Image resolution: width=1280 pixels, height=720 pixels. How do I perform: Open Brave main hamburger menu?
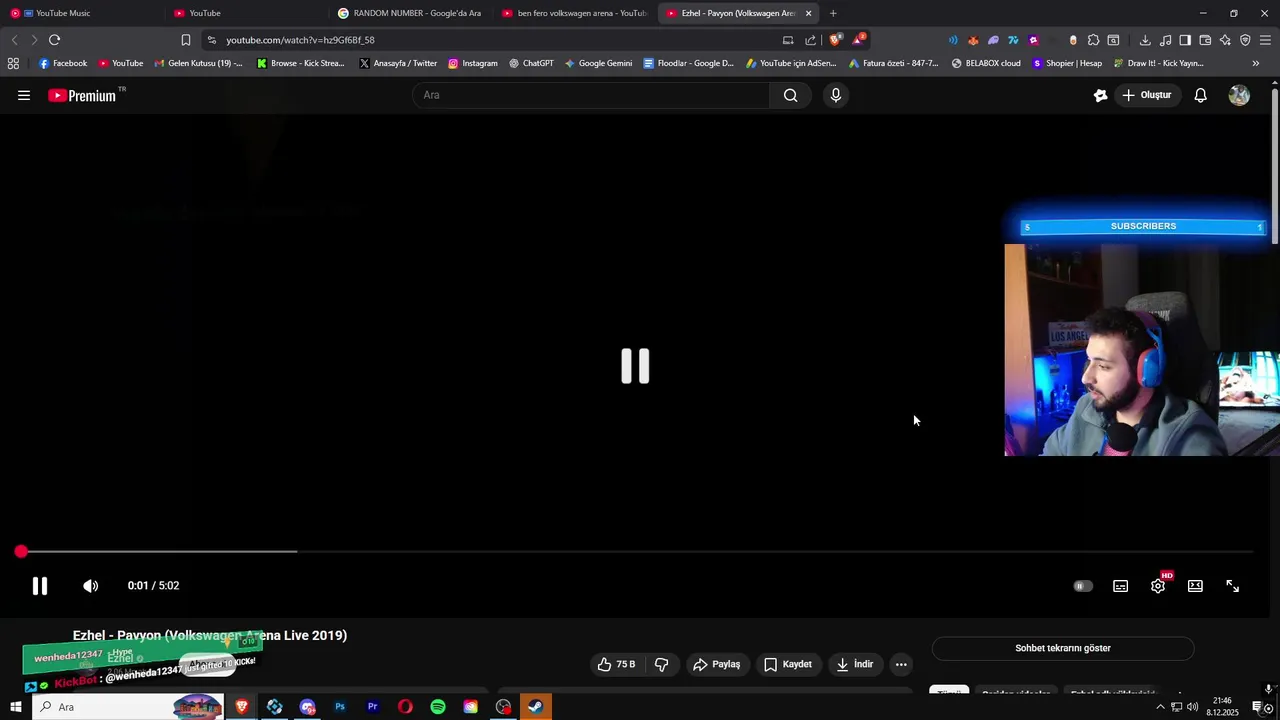(1265, 40)
